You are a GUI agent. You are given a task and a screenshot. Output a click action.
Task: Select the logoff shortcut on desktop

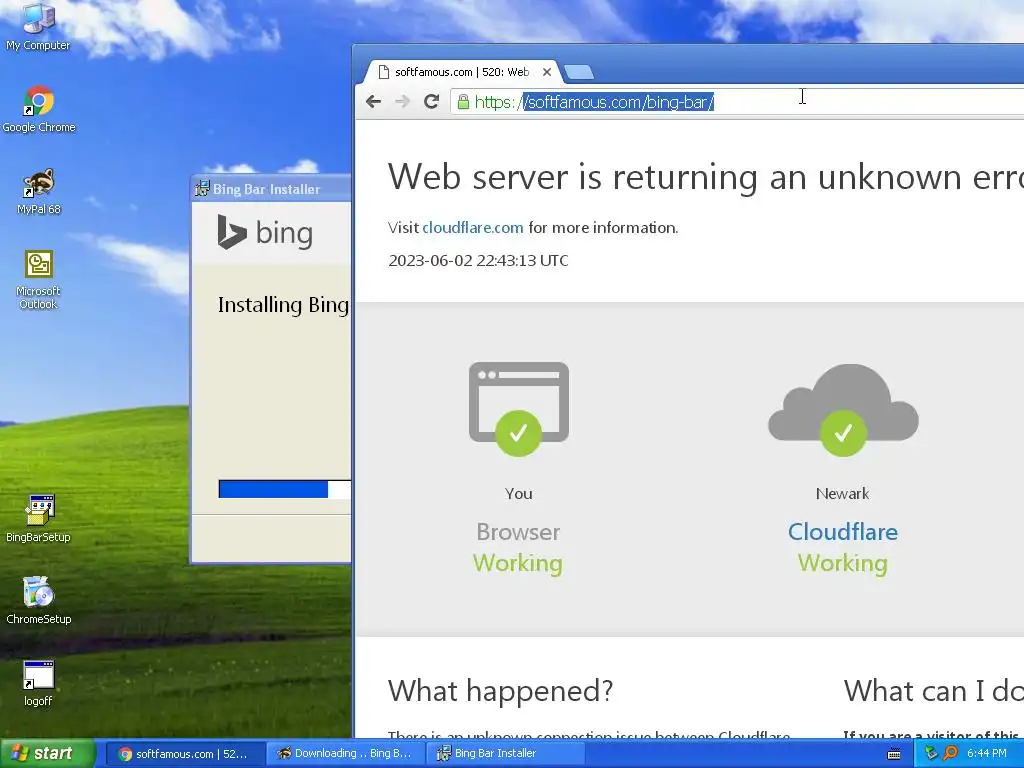[x=38, y=684]
